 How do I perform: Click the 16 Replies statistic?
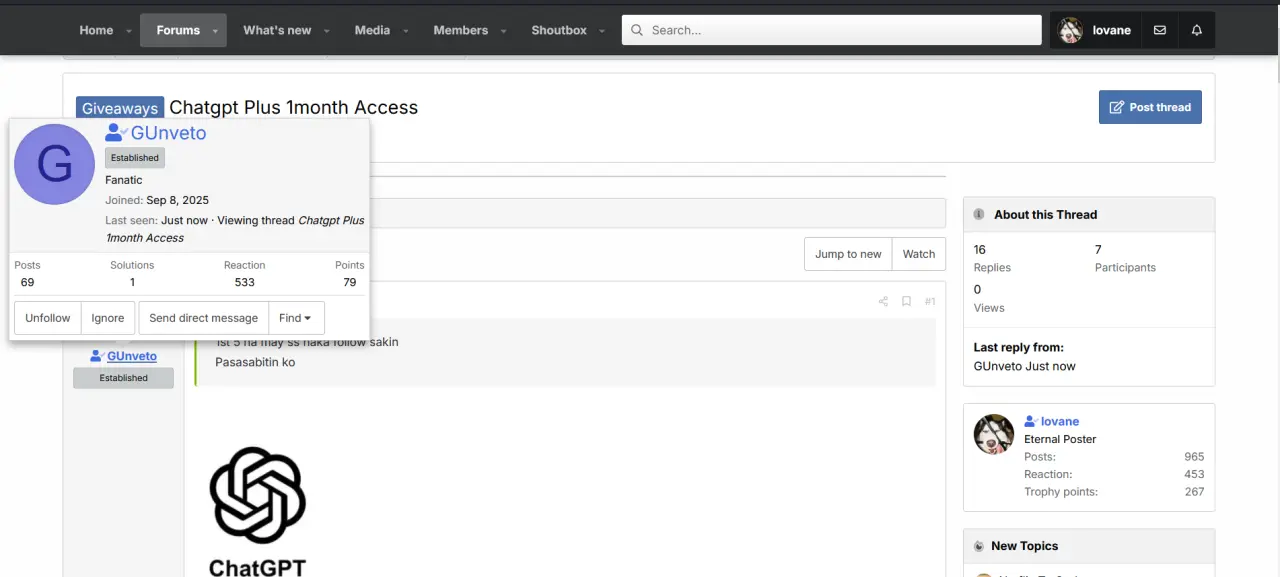[992, 258]
